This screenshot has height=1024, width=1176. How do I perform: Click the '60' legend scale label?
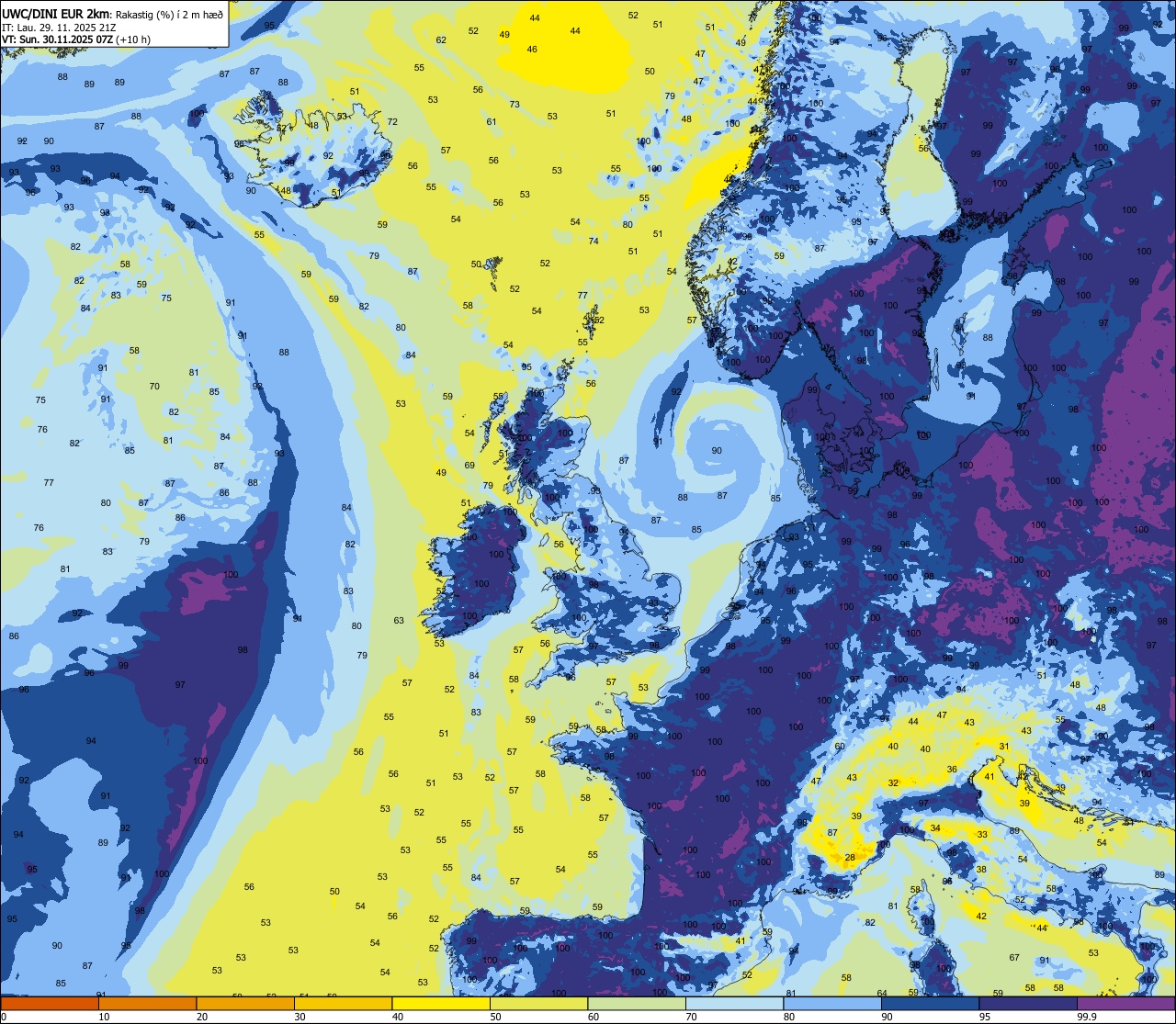594,1017
